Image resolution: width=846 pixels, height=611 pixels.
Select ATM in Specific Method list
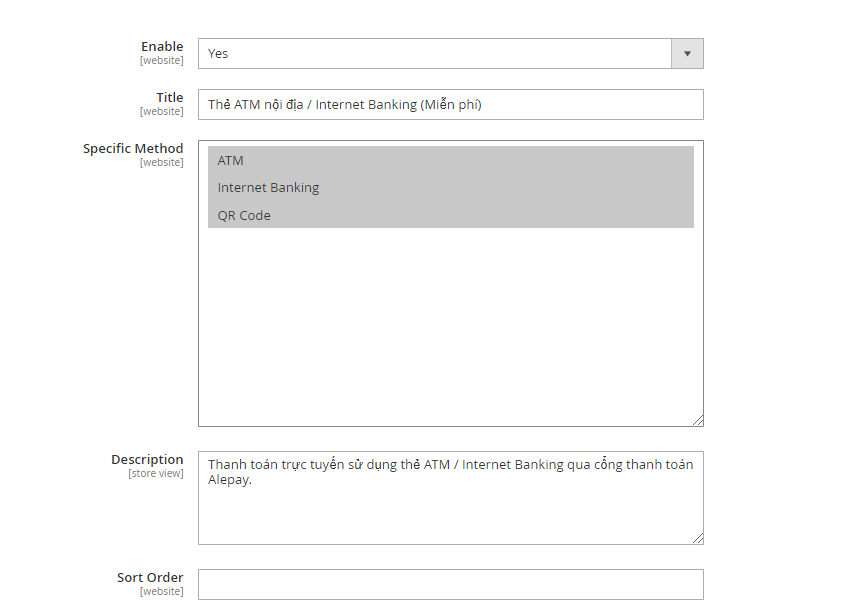click(x=451, y=160)
